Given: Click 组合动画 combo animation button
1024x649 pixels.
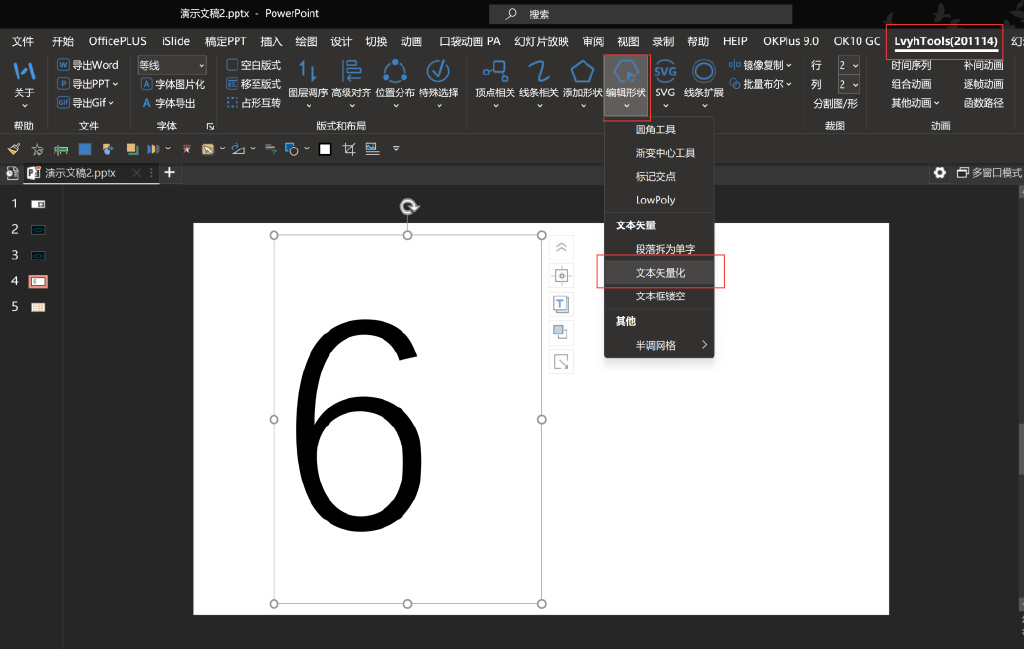Looking at the screenshot, I should [x=911, y=84].
